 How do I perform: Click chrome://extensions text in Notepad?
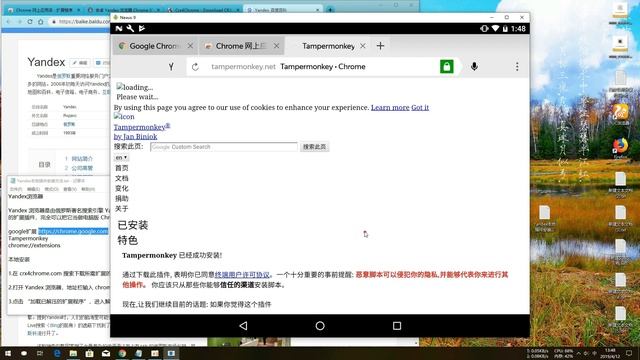pyautogui.click(x=34, y=245)
